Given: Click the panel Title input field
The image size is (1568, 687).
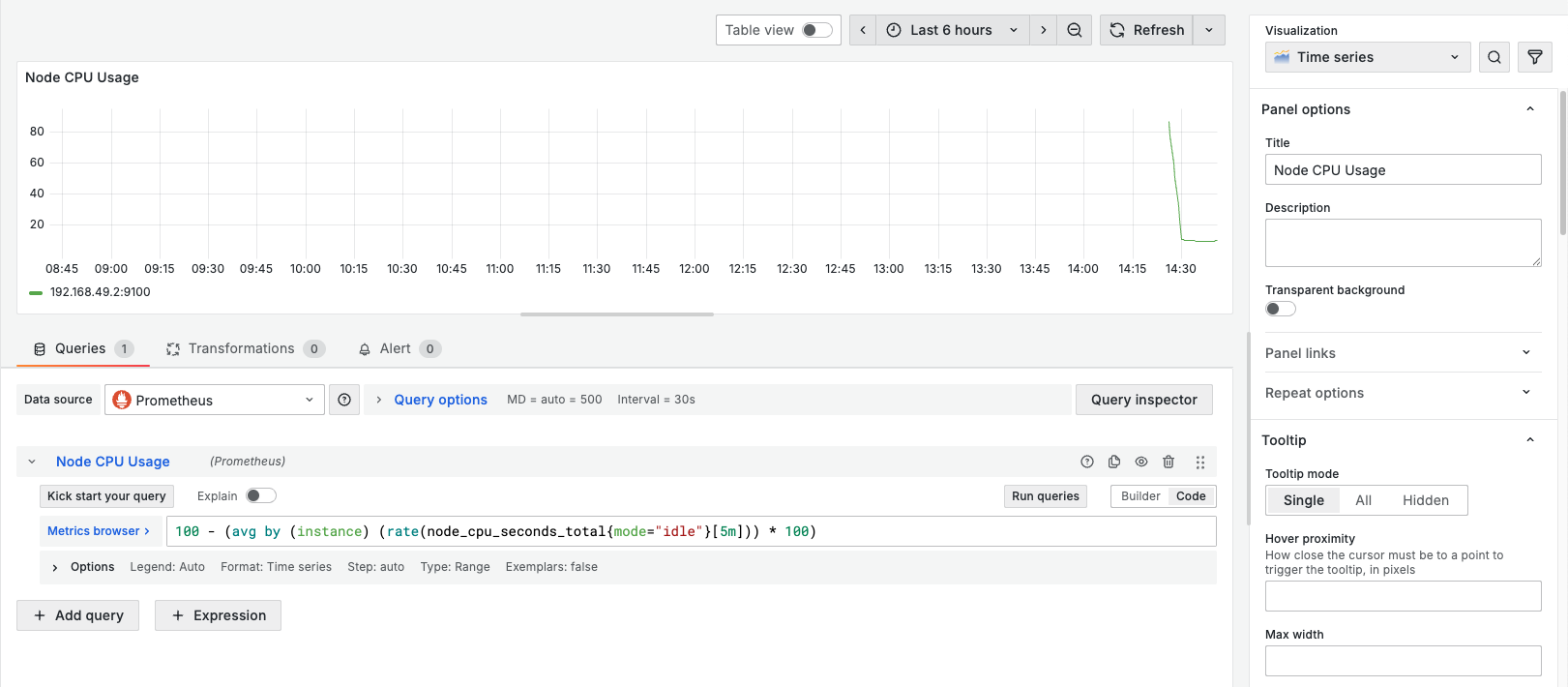Looking at the screenshot, I should [x=1403, y=169].
